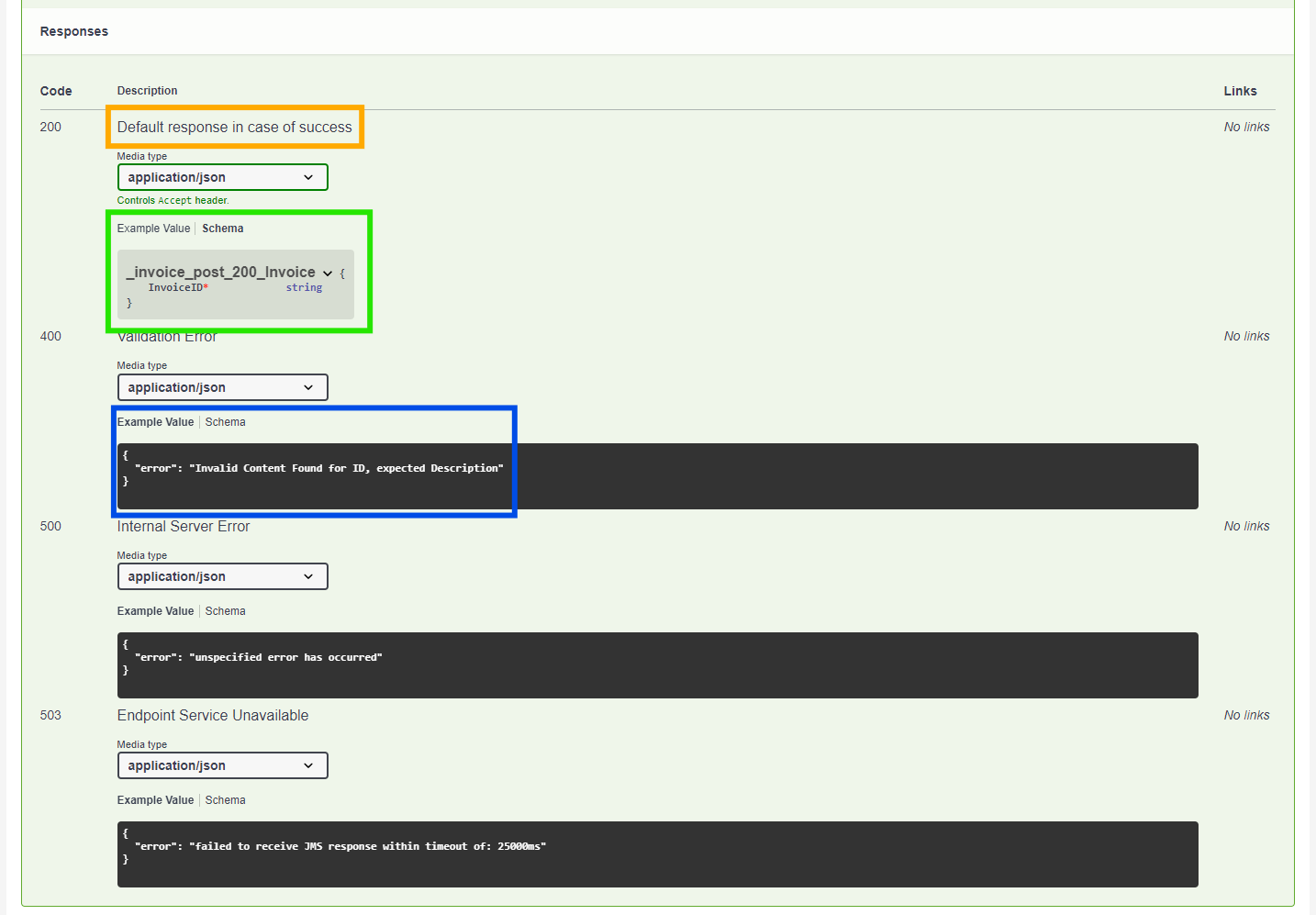Open the Media type dropdown for the 503 response
The image size is (1316, 915).
[222, 764]
